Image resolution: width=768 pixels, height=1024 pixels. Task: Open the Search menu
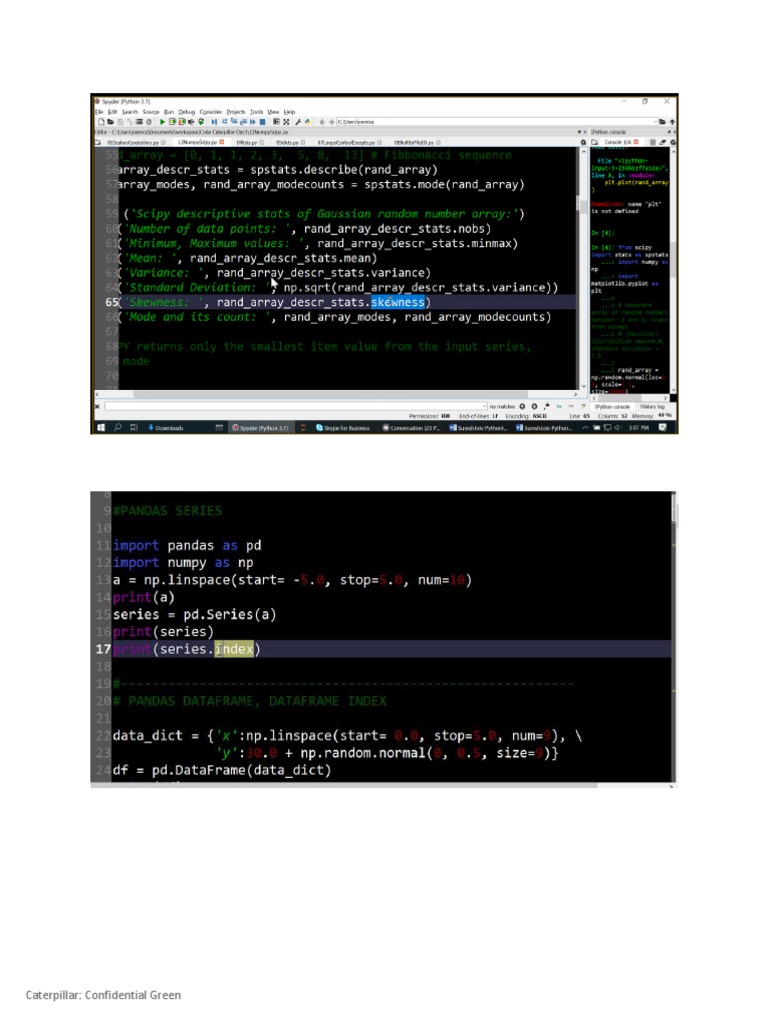[x=130, y=112]
